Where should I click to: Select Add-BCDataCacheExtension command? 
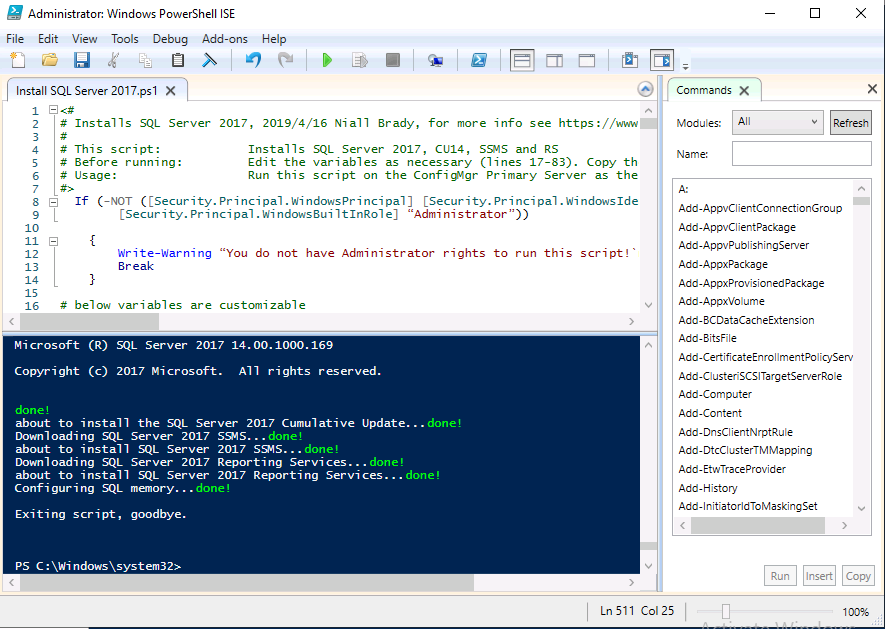point(746,320)
